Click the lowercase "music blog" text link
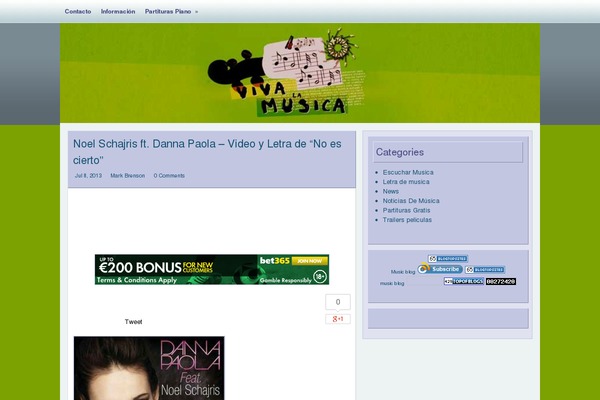 coord(392,284)
